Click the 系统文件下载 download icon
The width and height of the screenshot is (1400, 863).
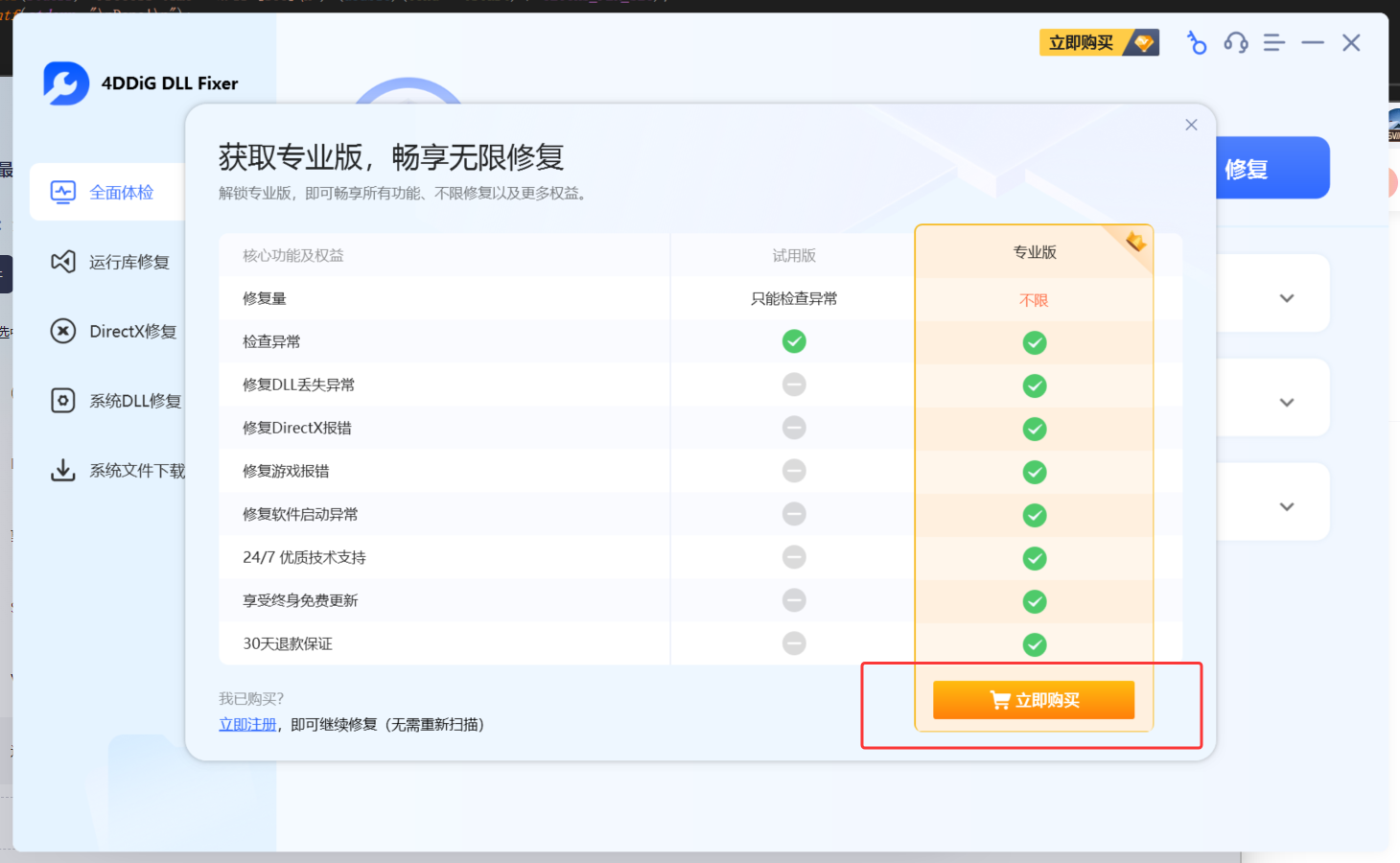click(63, 470)
